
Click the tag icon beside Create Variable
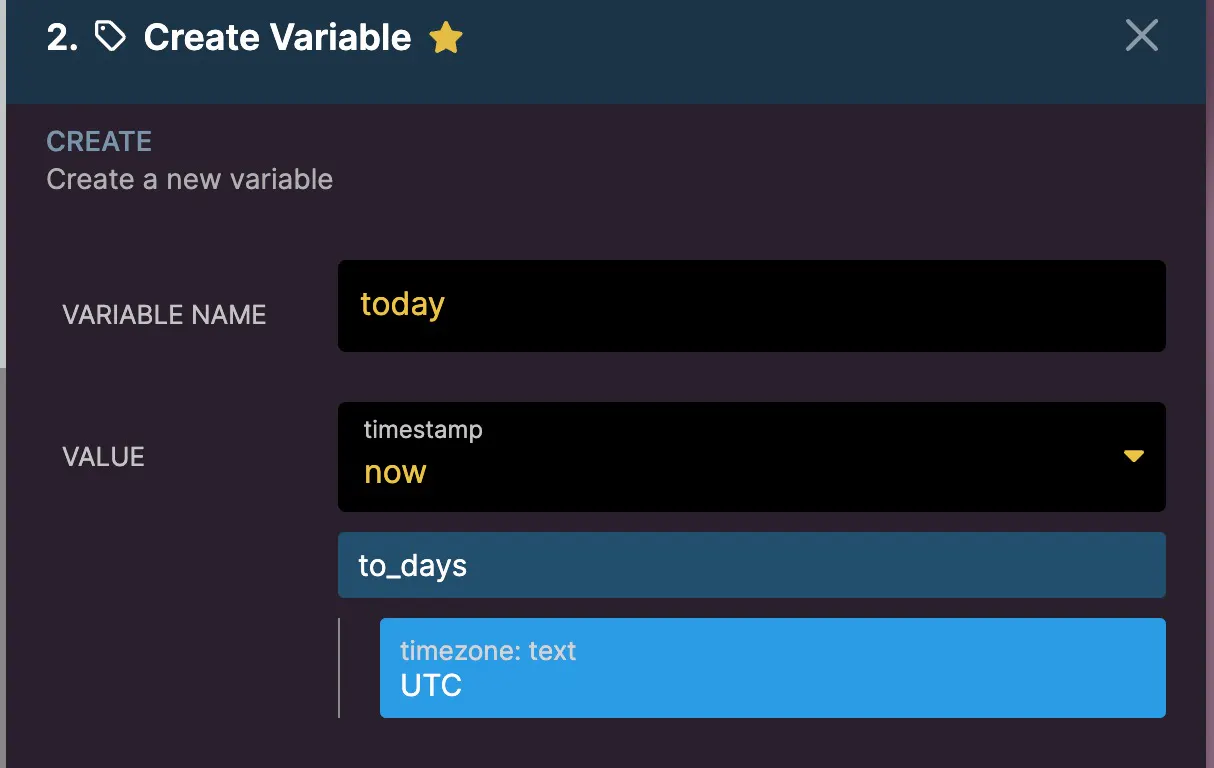[x=110, y=37]
